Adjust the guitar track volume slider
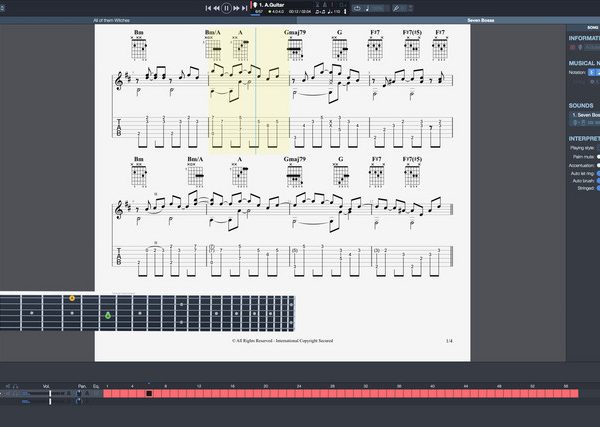 [x=50, y=393]
